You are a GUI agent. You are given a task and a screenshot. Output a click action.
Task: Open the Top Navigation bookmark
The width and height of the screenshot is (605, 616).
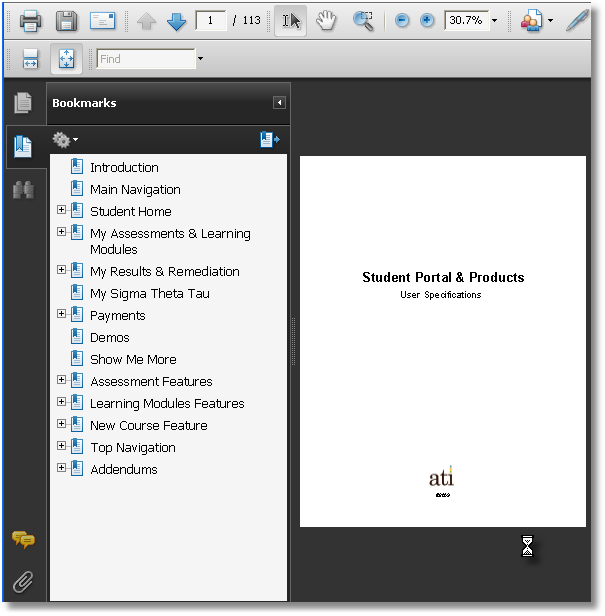click(133, 448)
